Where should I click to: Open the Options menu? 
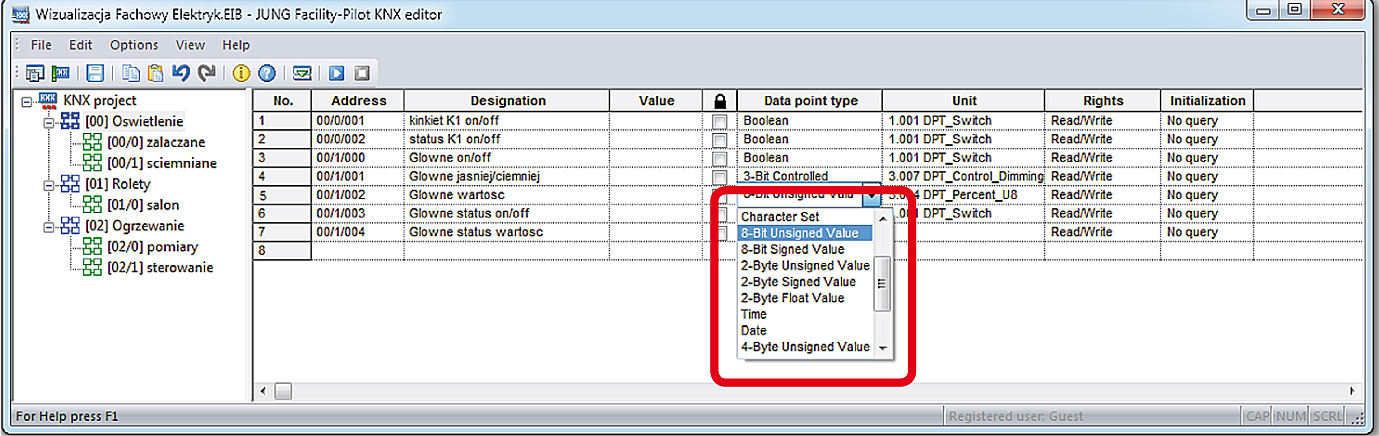(134, 45)
